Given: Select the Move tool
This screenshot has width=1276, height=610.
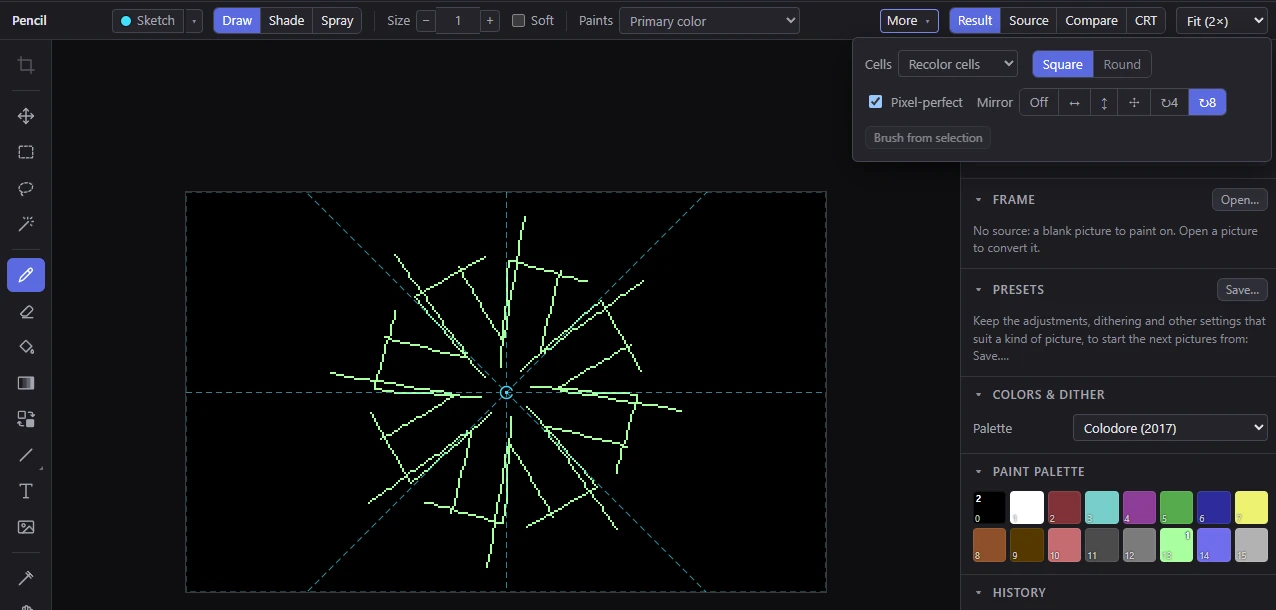Looking at the screenshot, I should click(26, 116).
